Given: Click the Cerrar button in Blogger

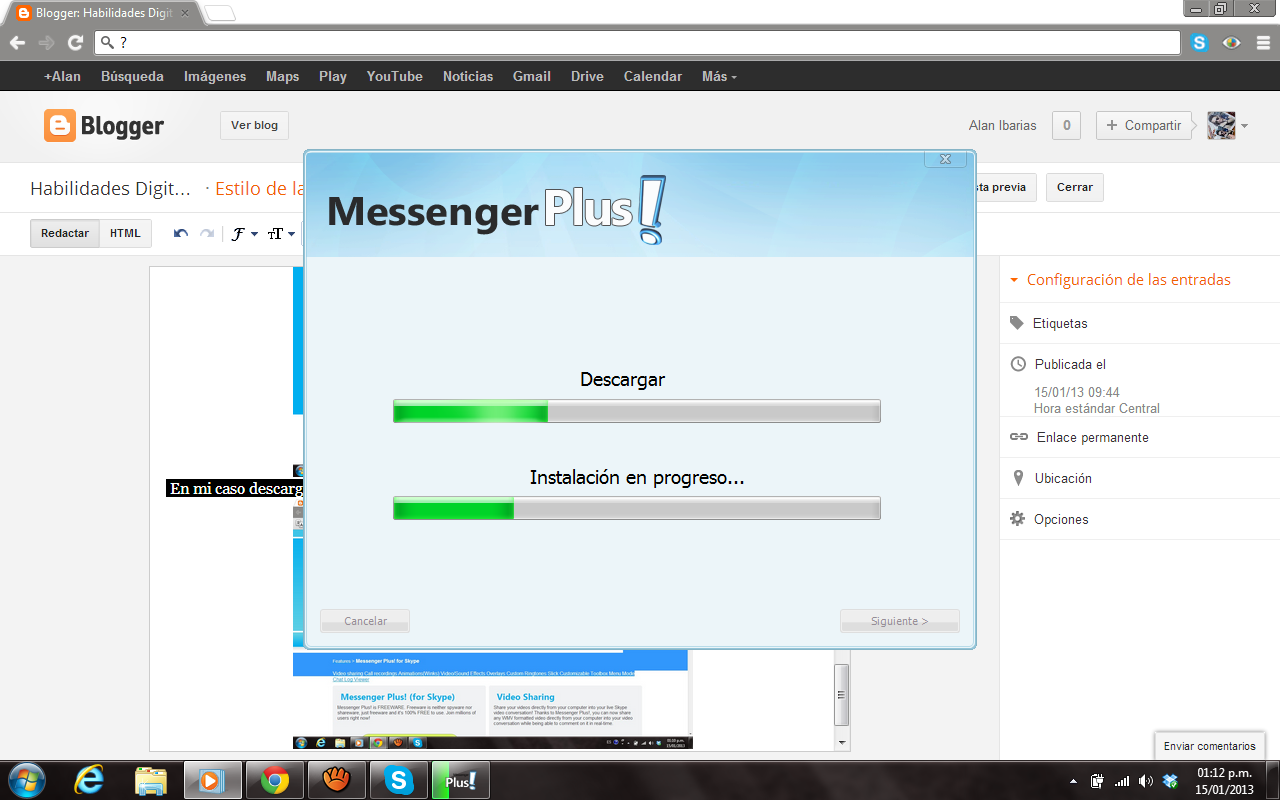Looking at the screenshot, I should pyautogui.click(x=1075, y=187).
